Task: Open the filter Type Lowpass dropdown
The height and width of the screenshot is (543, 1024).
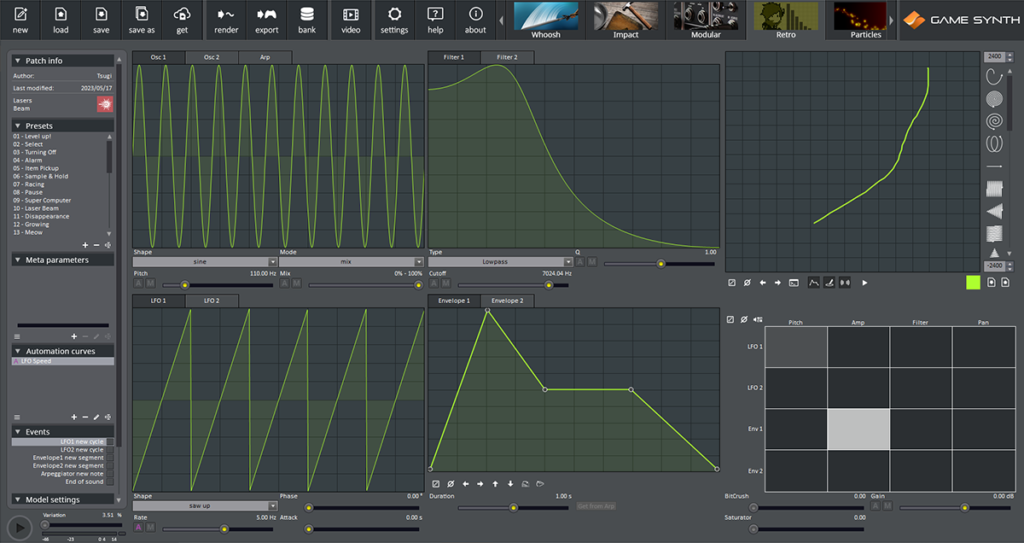Action: (500, 262)
